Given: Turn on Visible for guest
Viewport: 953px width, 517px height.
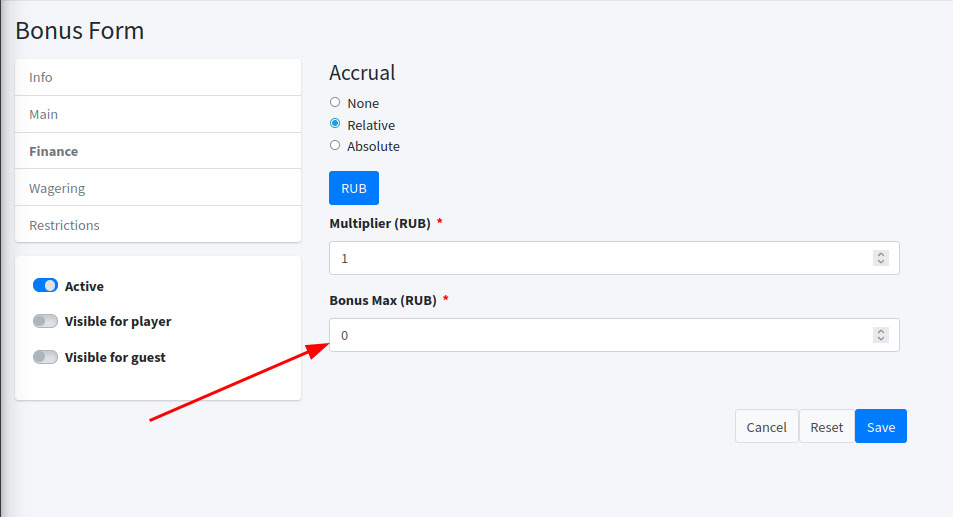Looking at the screenshot, I should [45, 357].
